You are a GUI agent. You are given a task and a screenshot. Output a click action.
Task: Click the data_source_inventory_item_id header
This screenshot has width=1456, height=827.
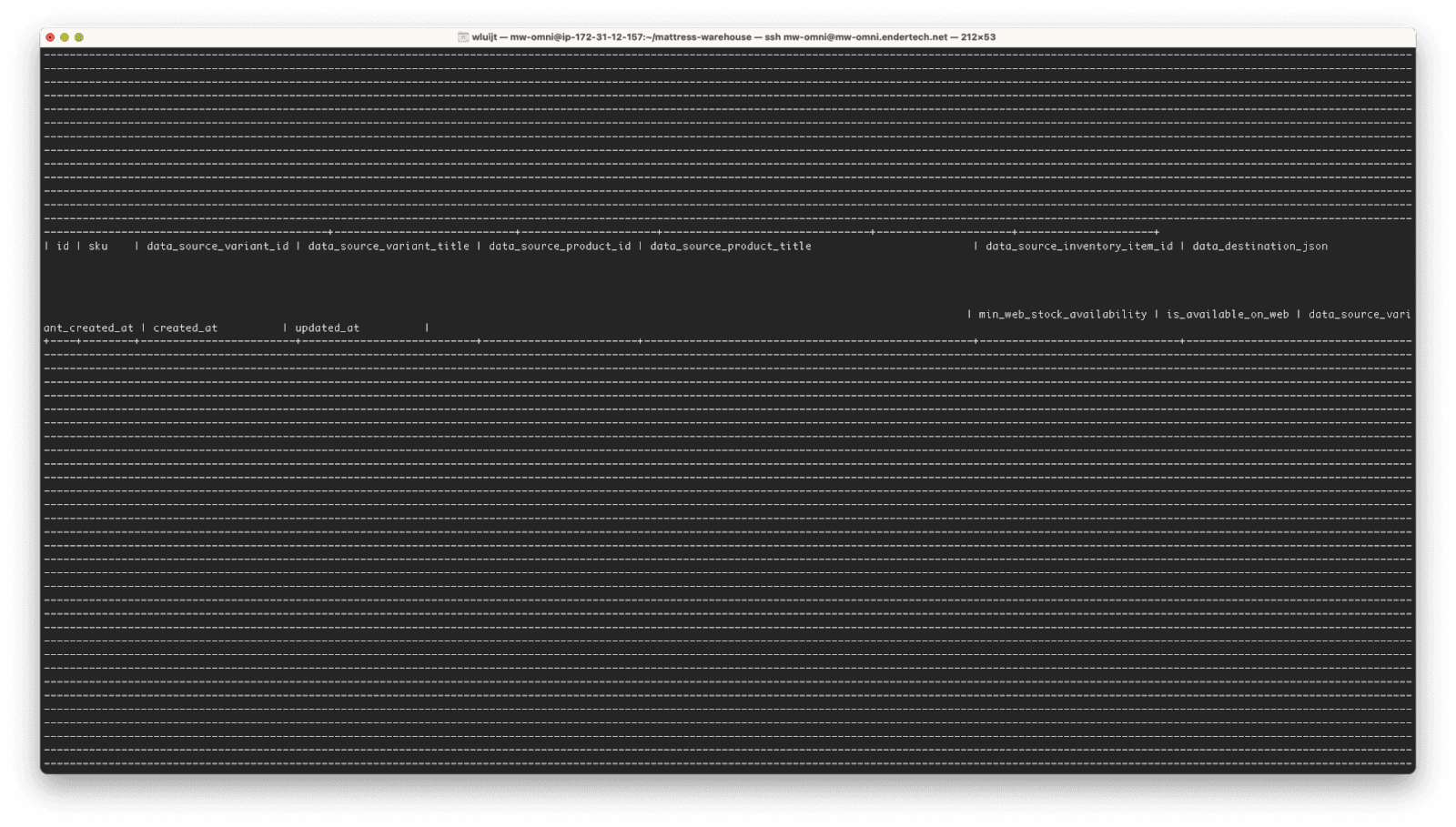point(1079,246)
